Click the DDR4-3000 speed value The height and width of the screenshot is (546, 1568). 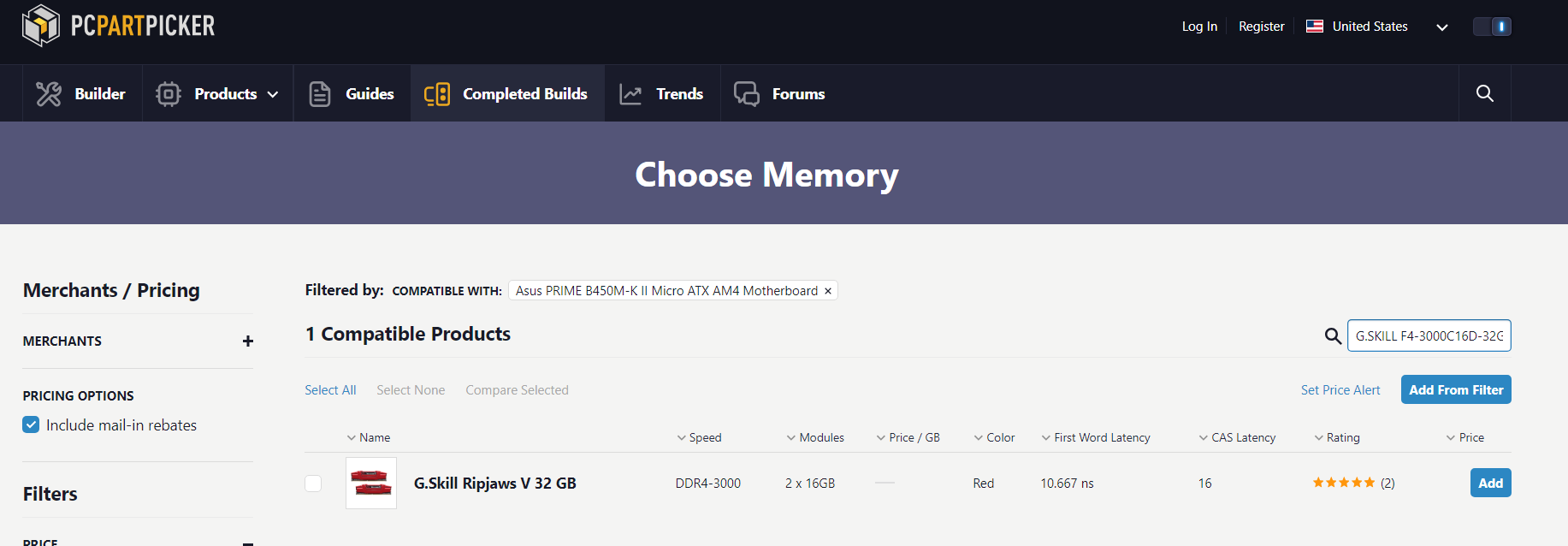(708, 484)
